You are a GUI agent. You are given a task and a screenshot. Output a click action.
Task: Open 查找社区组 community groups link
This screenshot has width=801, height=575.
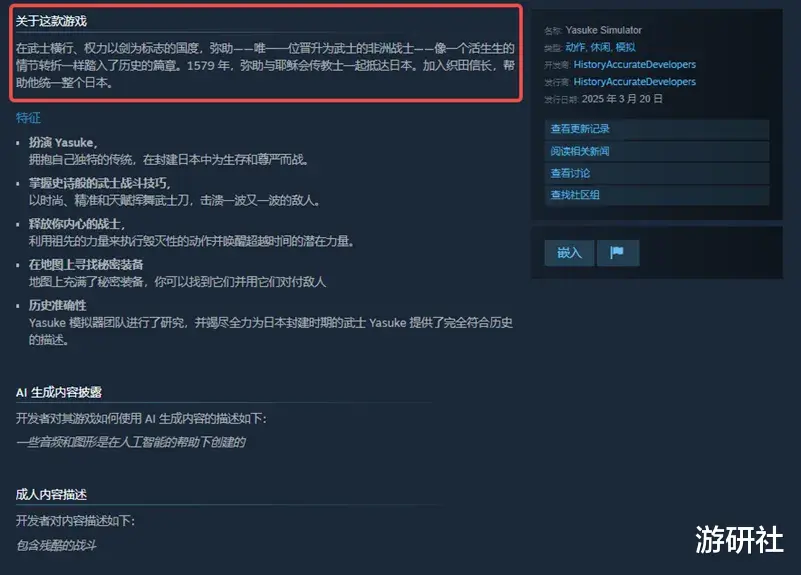(x=657, y=195)
